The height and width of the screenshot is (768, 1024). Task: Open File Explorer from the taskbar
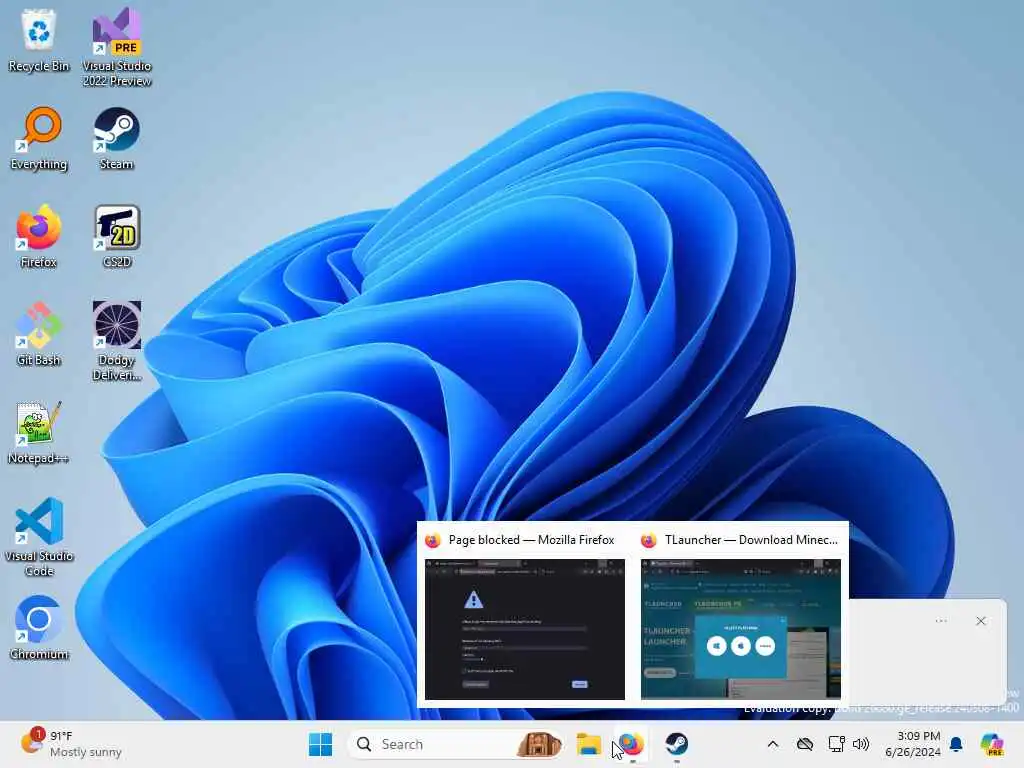588,744
